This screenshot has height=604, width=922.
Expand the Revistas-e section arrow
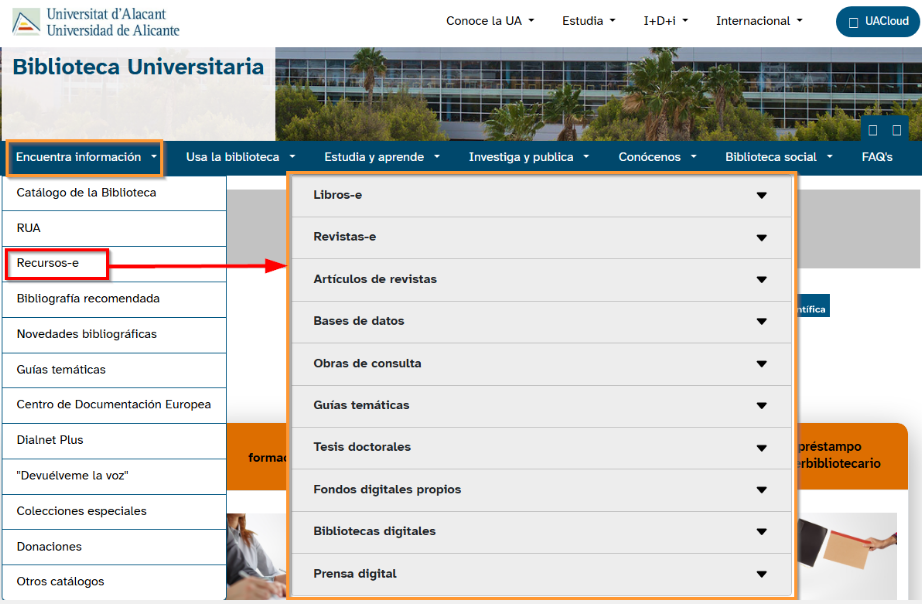[761, 238]
